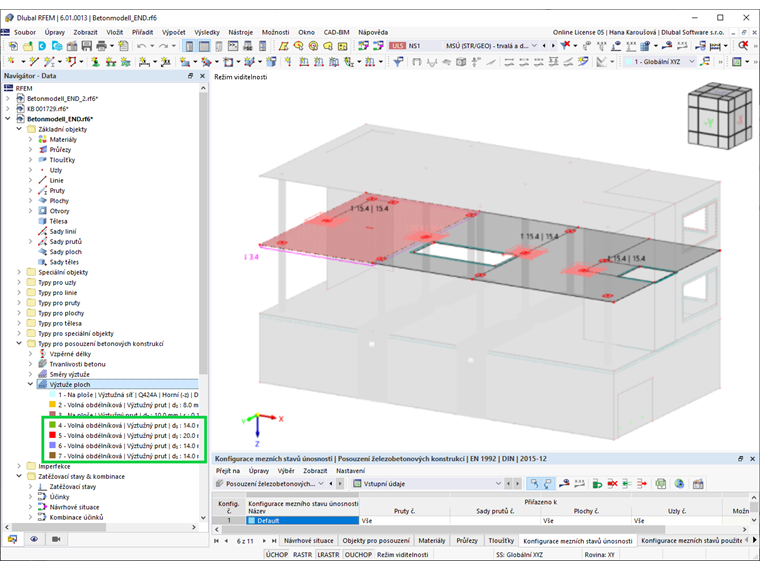The image size is (760, 570).
Task: Click the view navigation cube
Action: point(720,116)
